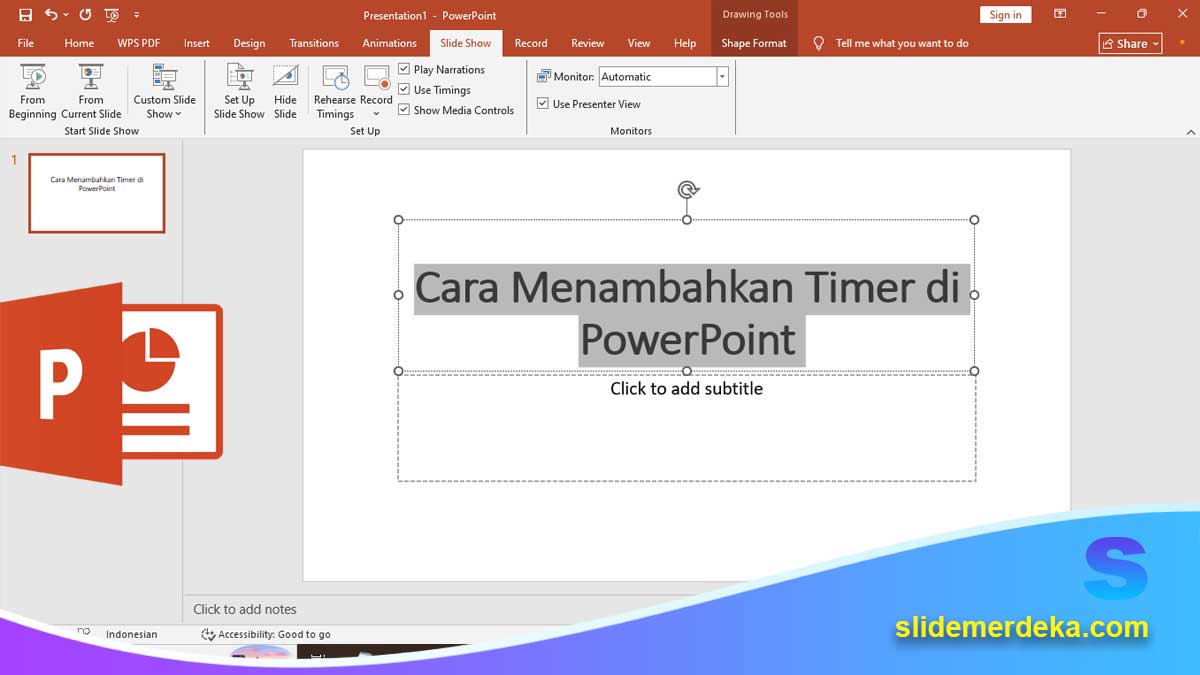Click the Sign in button
Screen dimensions: 1200x675
click(x=1005, y=15)
